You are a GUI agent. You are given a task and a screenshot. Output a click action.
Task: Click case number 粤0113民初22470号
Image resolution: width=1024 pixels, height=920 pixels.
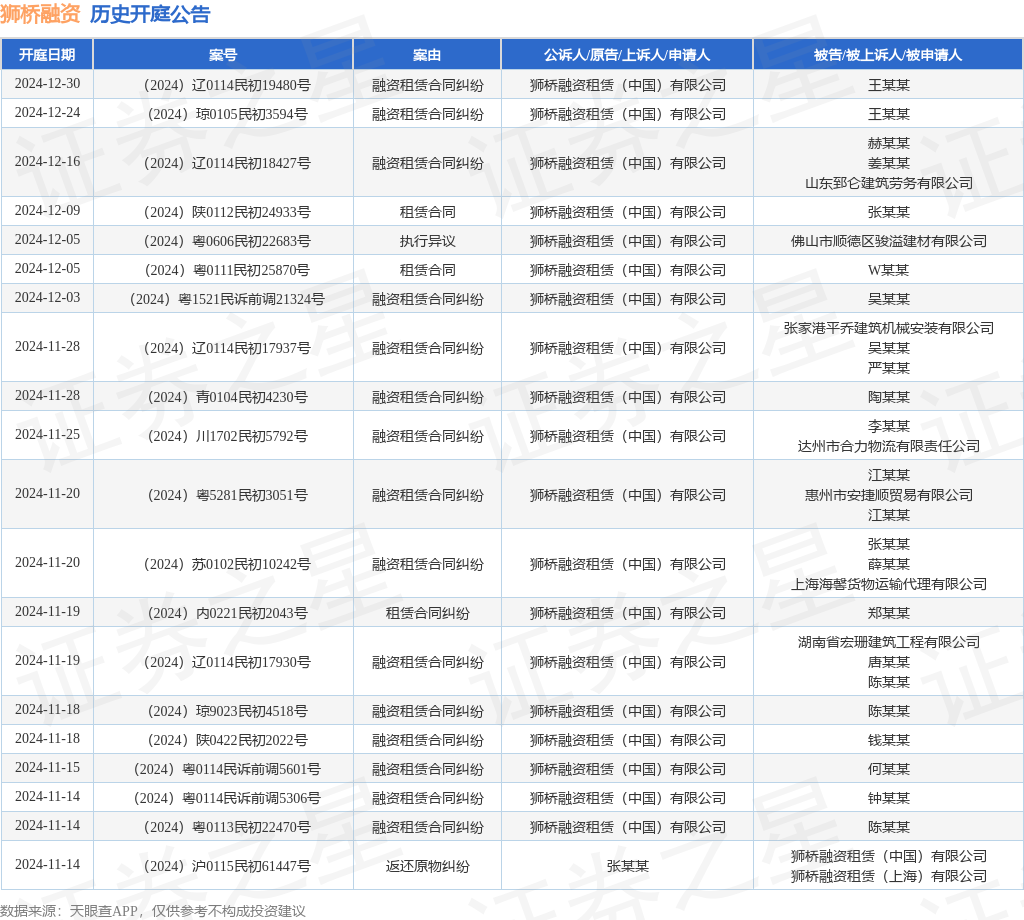[x=227, y=827]
